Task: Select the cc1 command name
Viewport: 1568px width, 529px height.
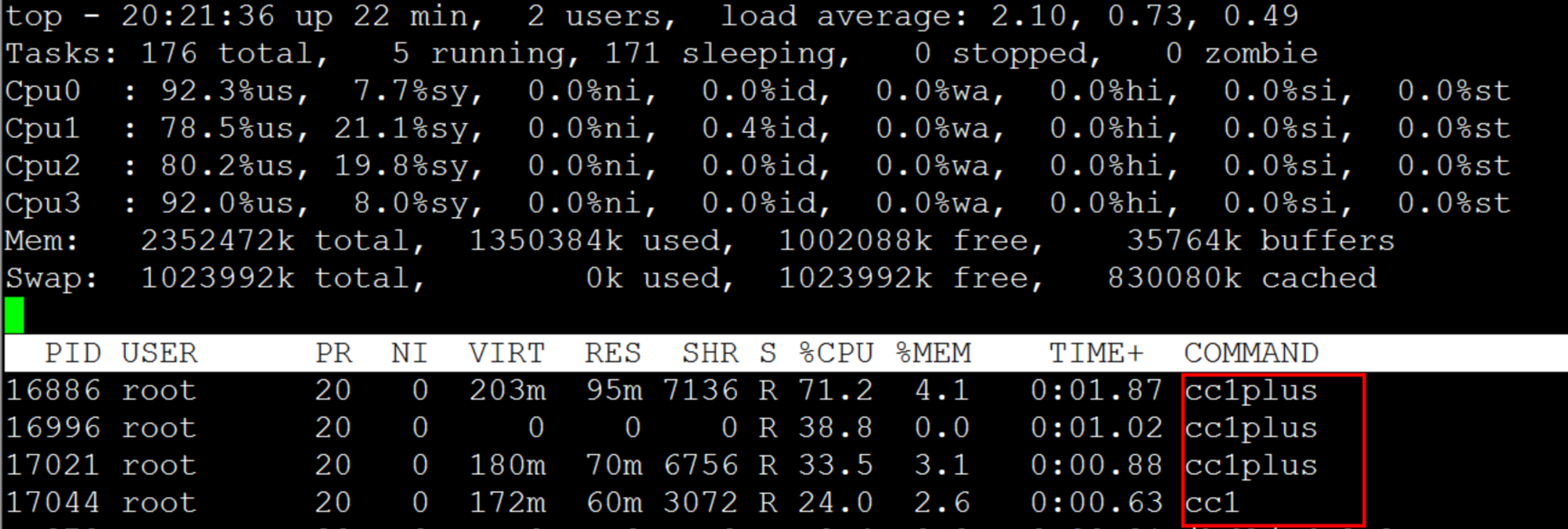Action: pyautogui.click(x=1212, y=502)
